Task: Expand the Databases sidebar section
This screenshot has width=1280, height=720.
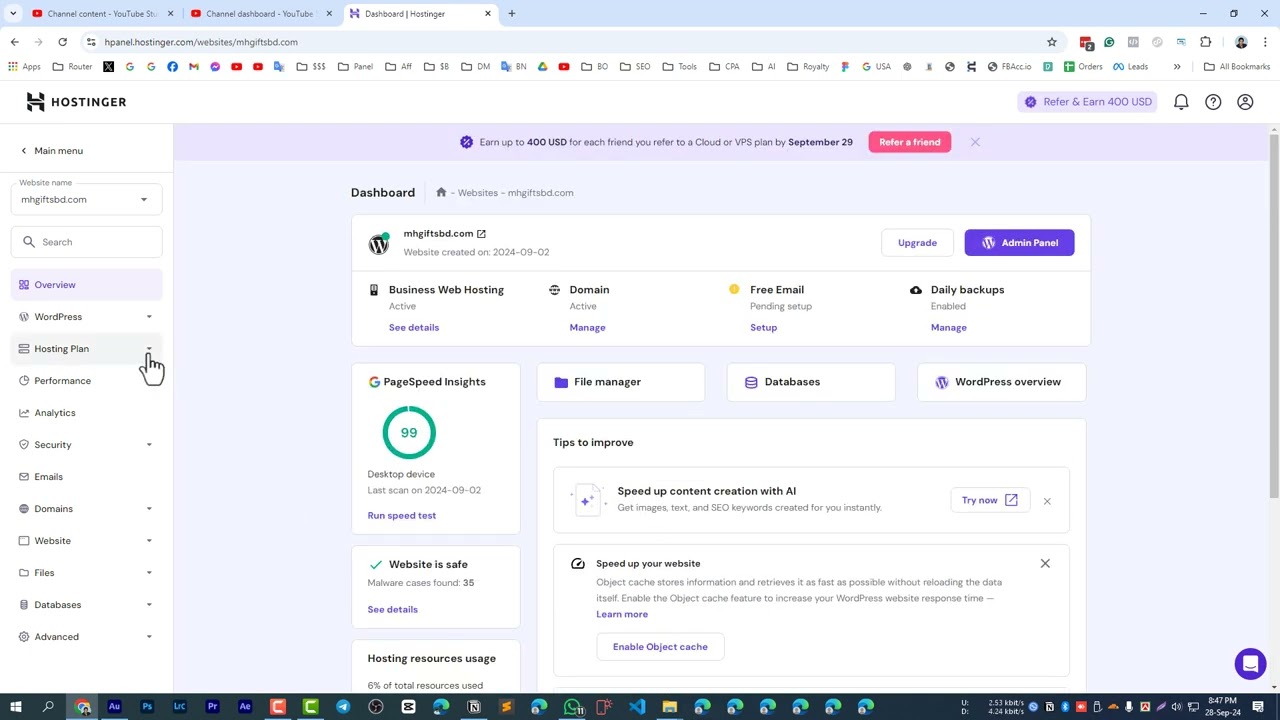Action: [x=149, y=605]
